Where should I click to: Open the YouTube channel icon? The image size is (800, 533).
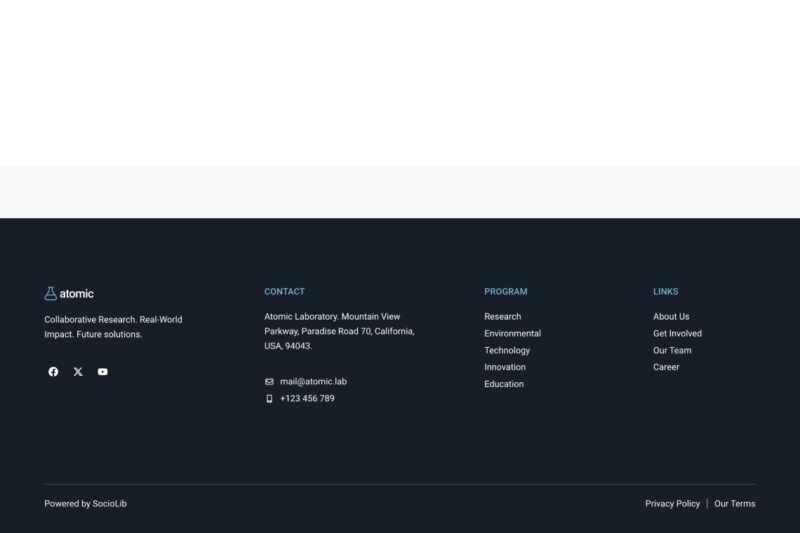click(103, 372)
